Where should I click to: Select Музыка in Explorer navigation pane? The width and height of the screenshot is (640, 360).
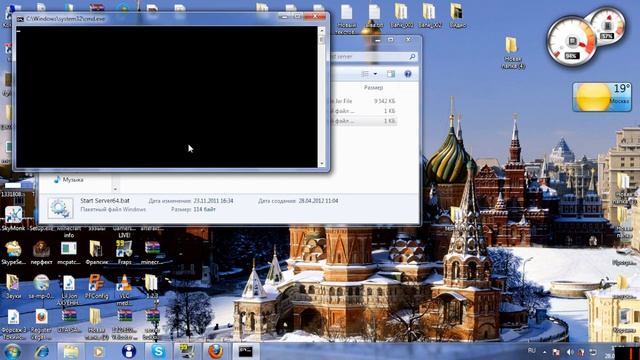pyautogui.click(x=69, y=180)
